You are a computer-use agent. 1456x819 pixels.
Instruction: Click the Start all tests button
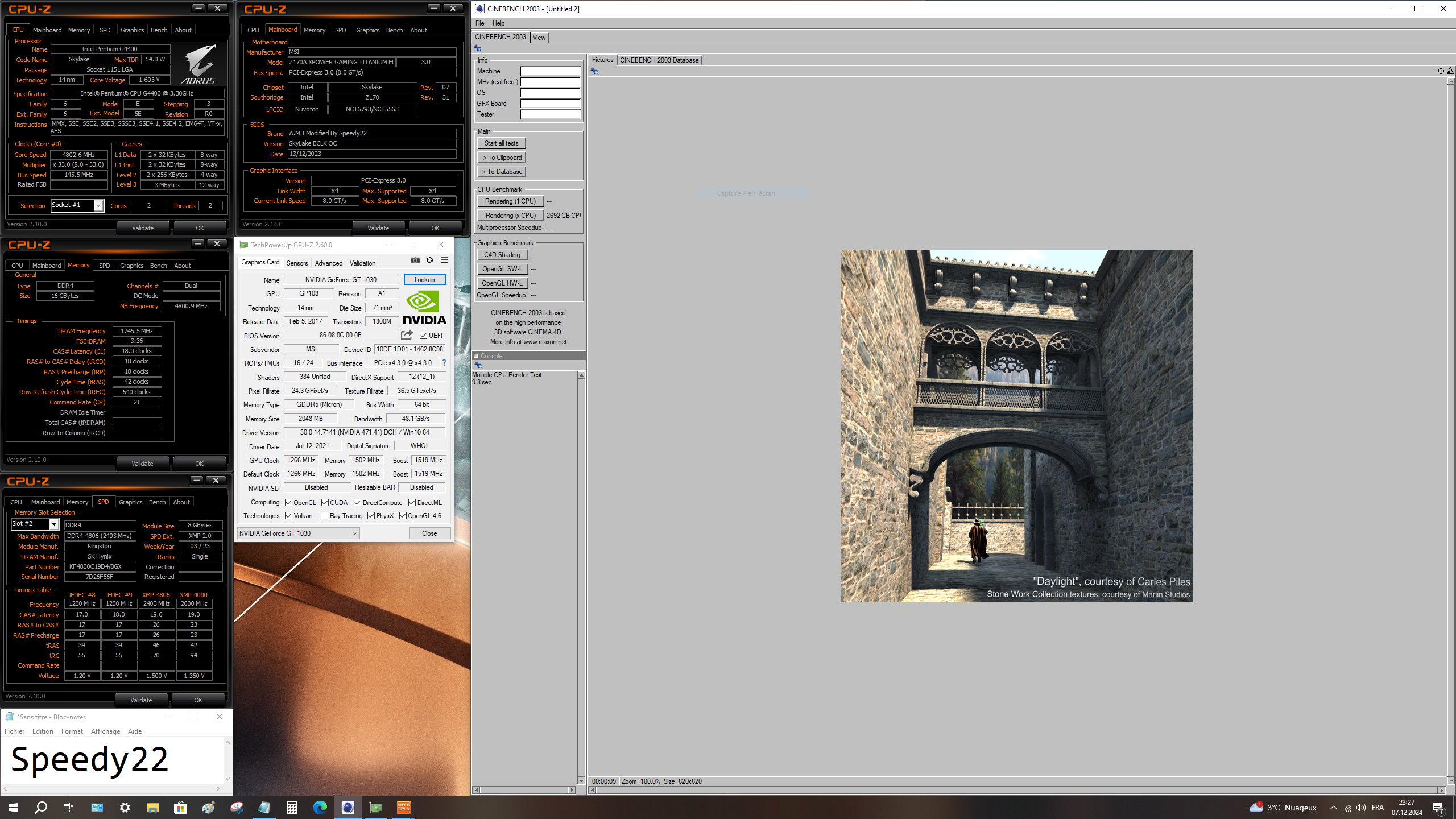(x=501, y=143)
